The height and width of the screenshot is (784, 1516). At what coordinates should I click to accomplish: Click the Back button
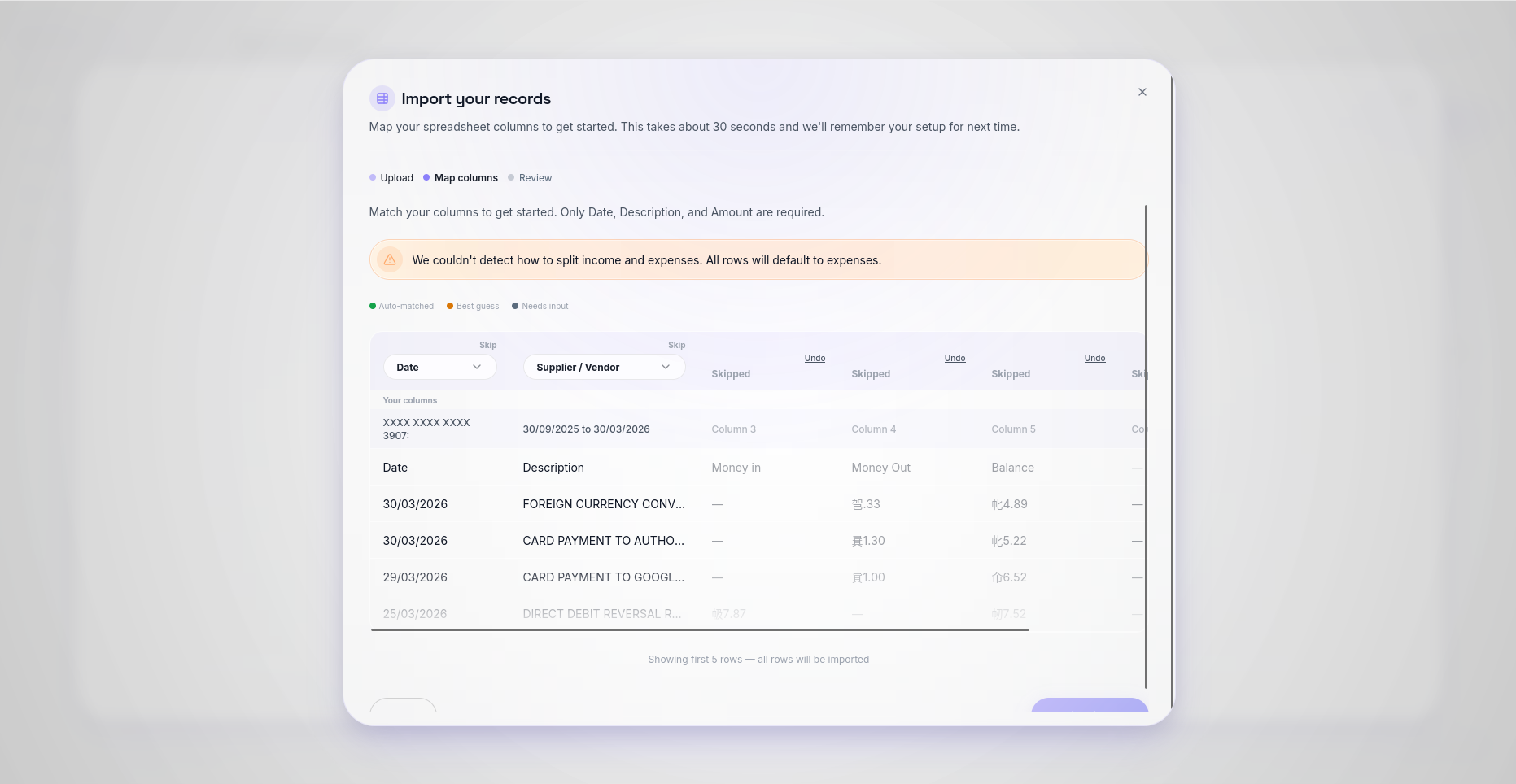click(403, 713)
